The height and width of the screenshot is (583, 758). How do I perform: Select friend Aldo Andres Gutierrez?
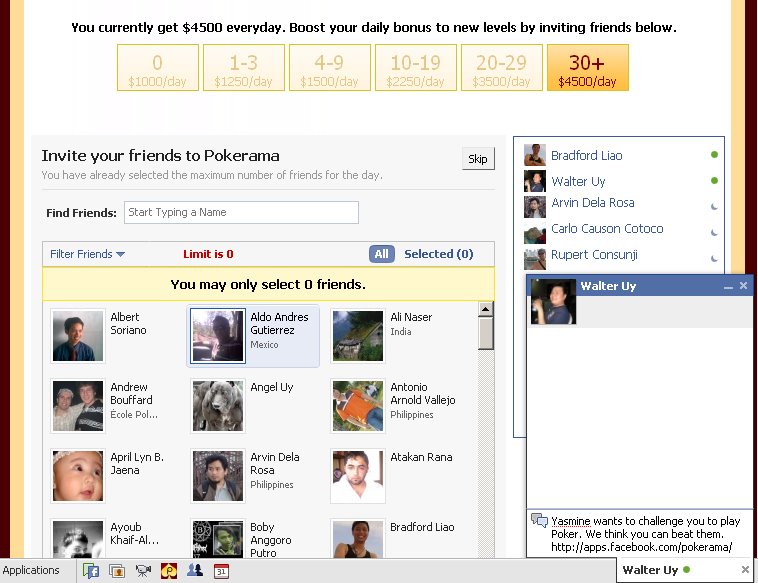pyautogui.click(x=253, y=336)
